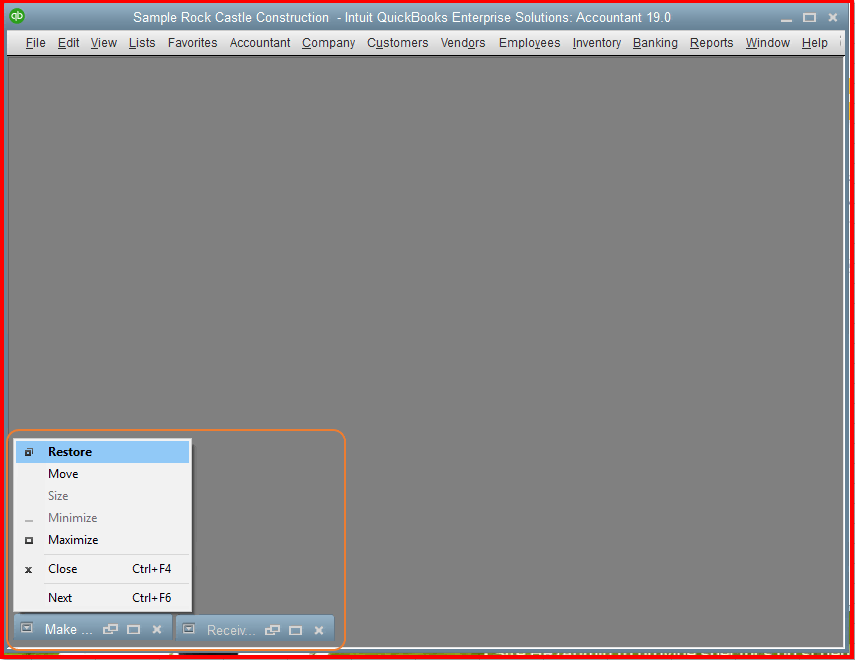Click the maximize icon on Receive taskbar button
Screen dimensions: 855x660
point(294,629)
